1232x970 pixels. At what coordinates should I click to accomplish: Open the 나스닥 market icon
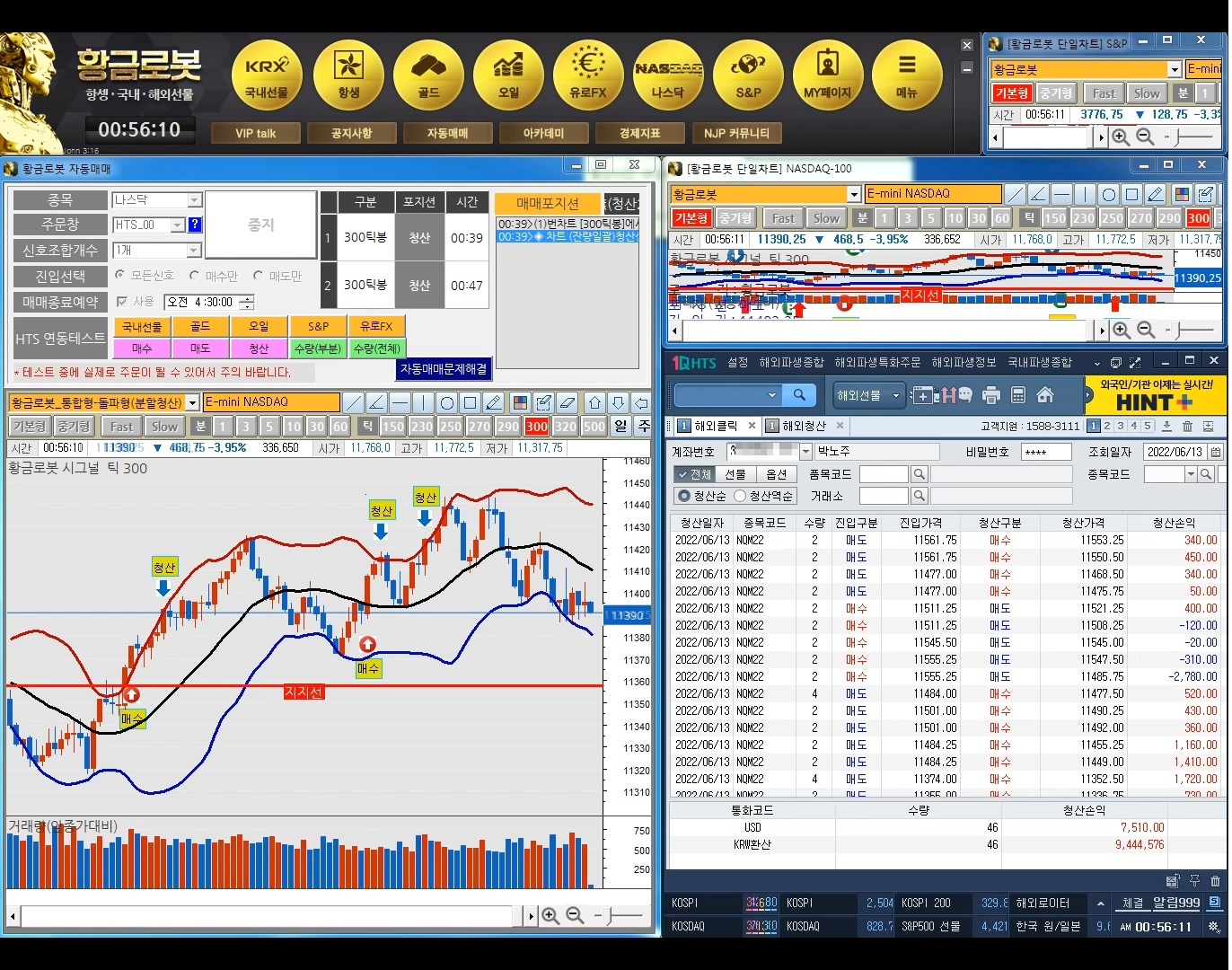tap(668, 75)
